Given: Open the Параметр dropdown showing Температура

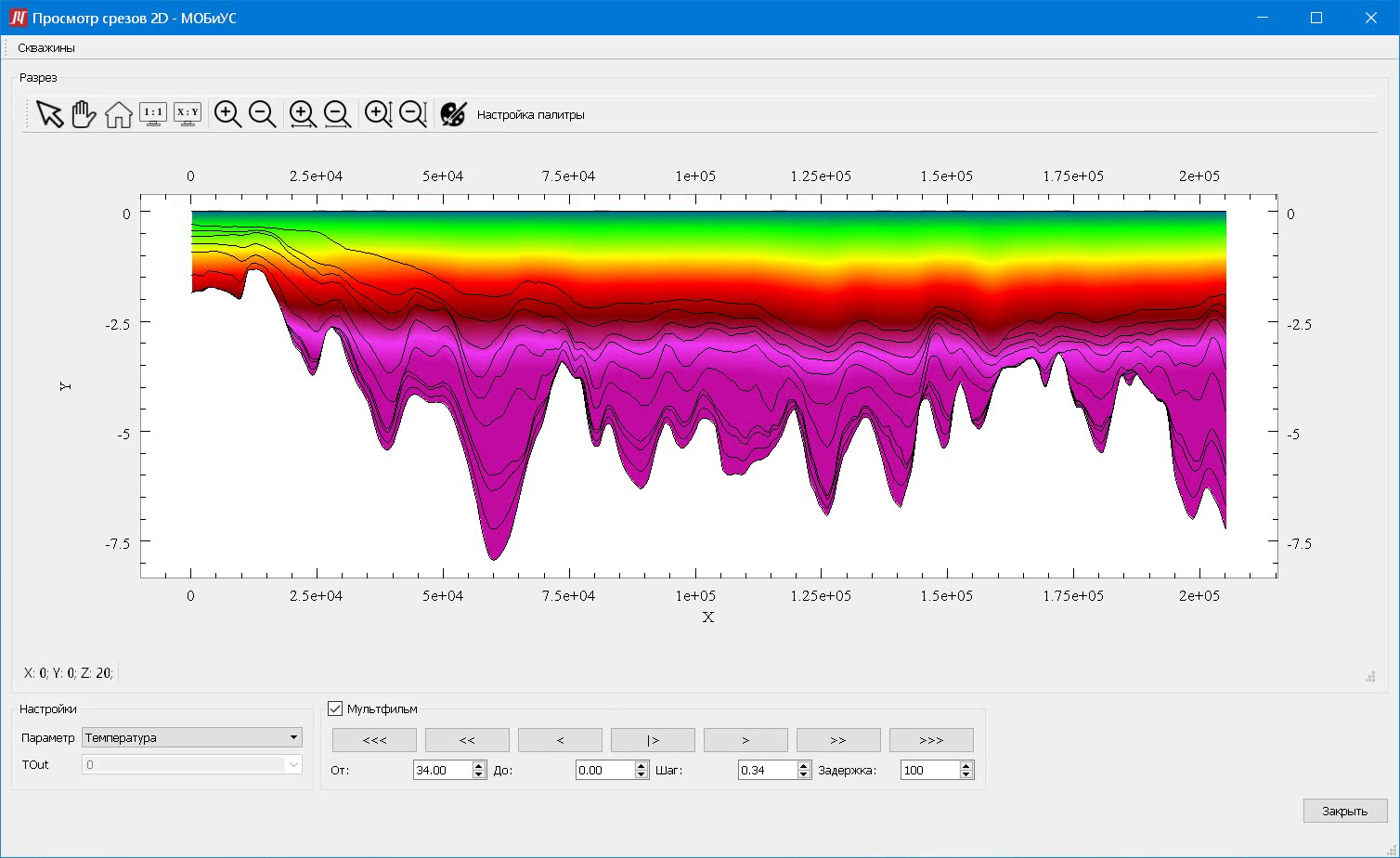Looking at the screenshot, I should [x=192, y=737].
